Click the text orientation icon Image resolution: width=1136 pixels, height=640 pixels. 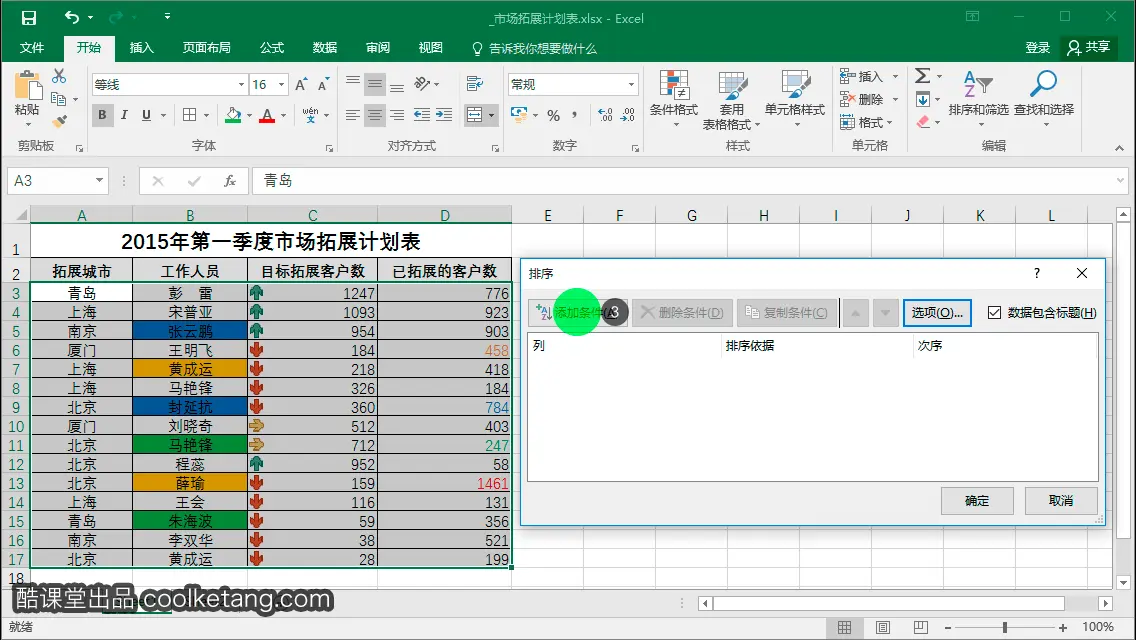422,84
